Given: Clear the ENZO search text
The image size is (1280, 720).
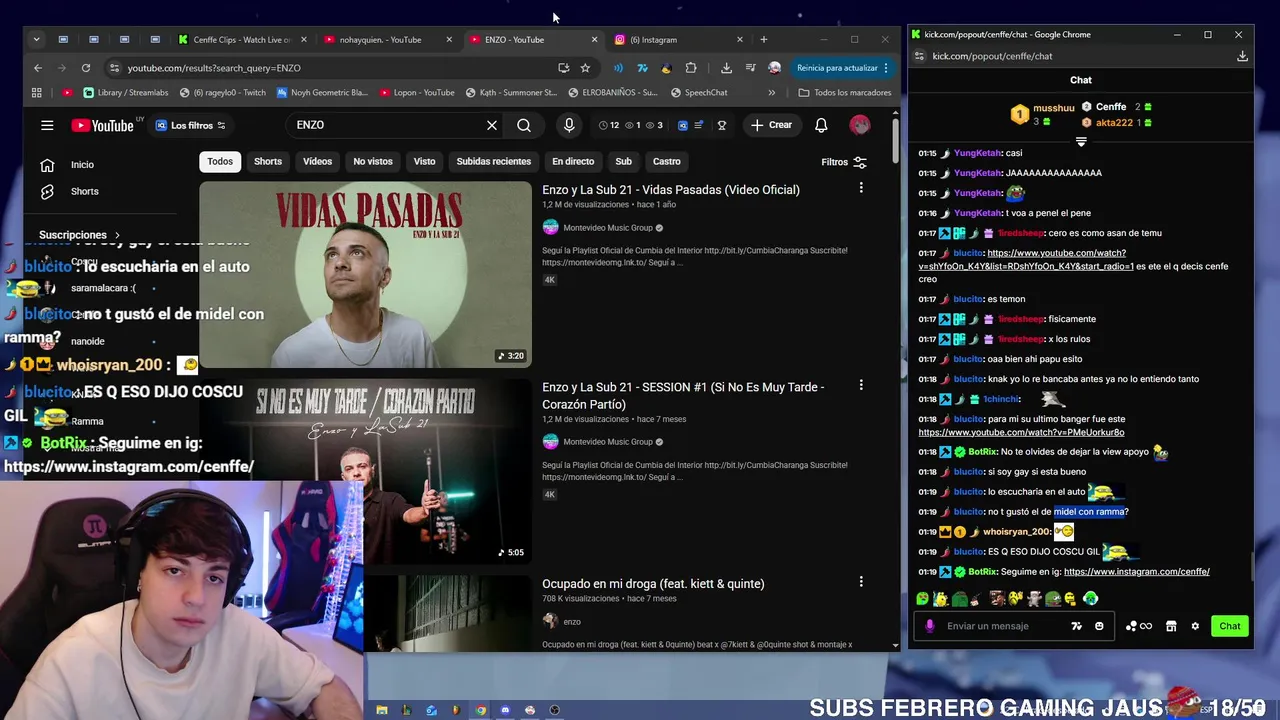Looking at the screenshot, I should click(492, 125).
